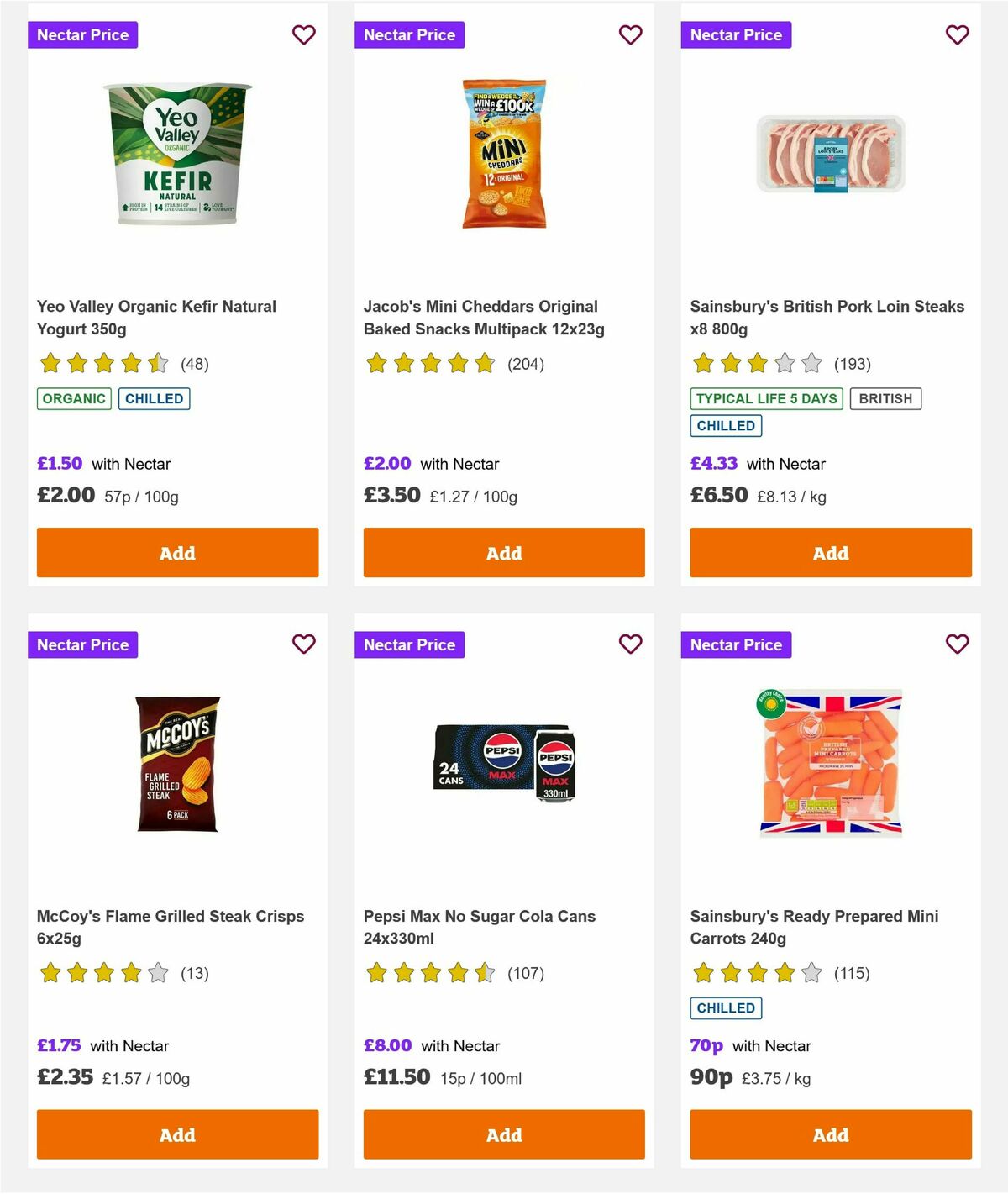
Task: Add Yeo Valley Kefir Yogurt to trolley
Action: tap(177, 552)
